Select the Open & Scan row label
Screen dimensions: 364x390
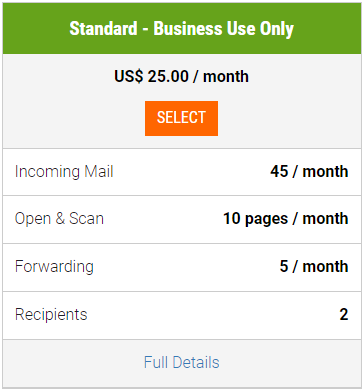[x=59, y=219]
